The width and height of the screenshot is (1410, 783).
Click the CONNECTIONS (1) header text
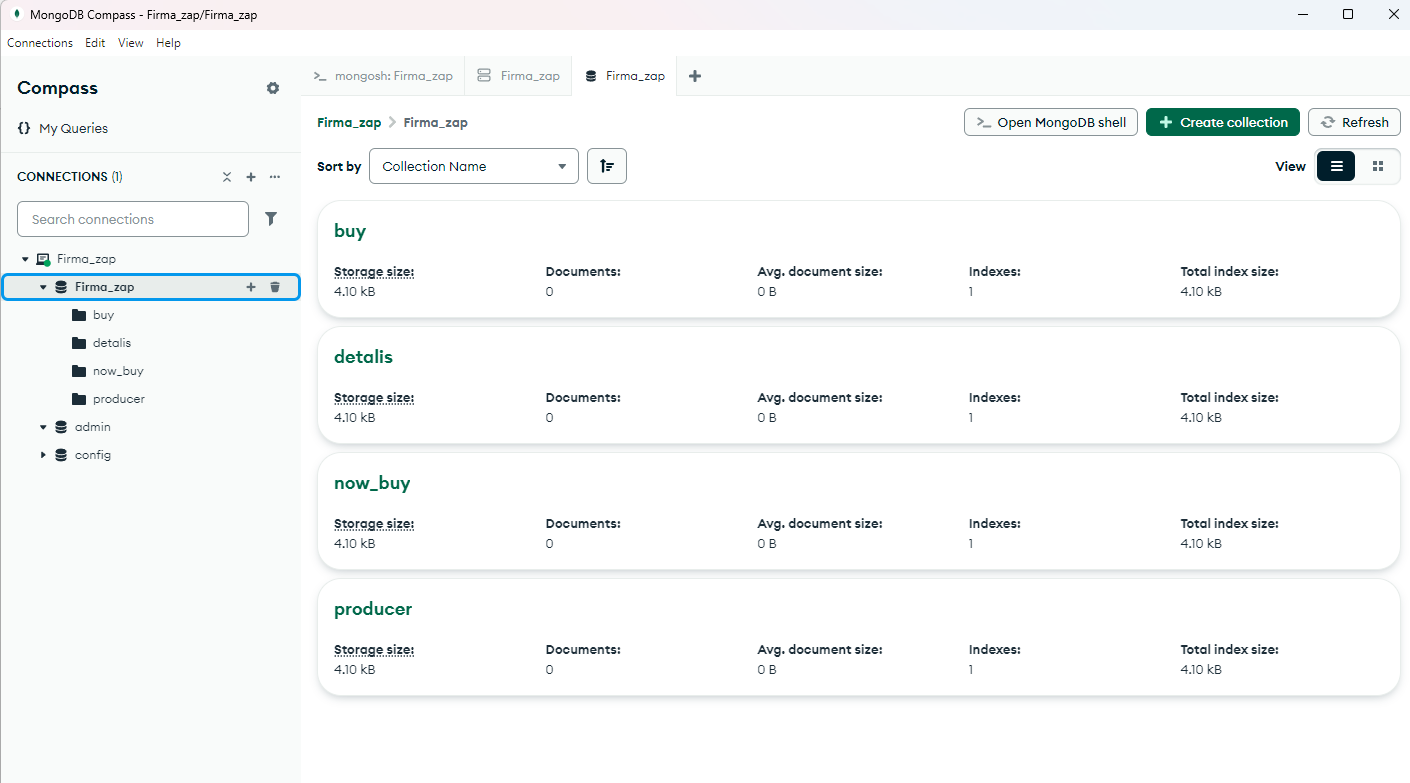(70, 177)
